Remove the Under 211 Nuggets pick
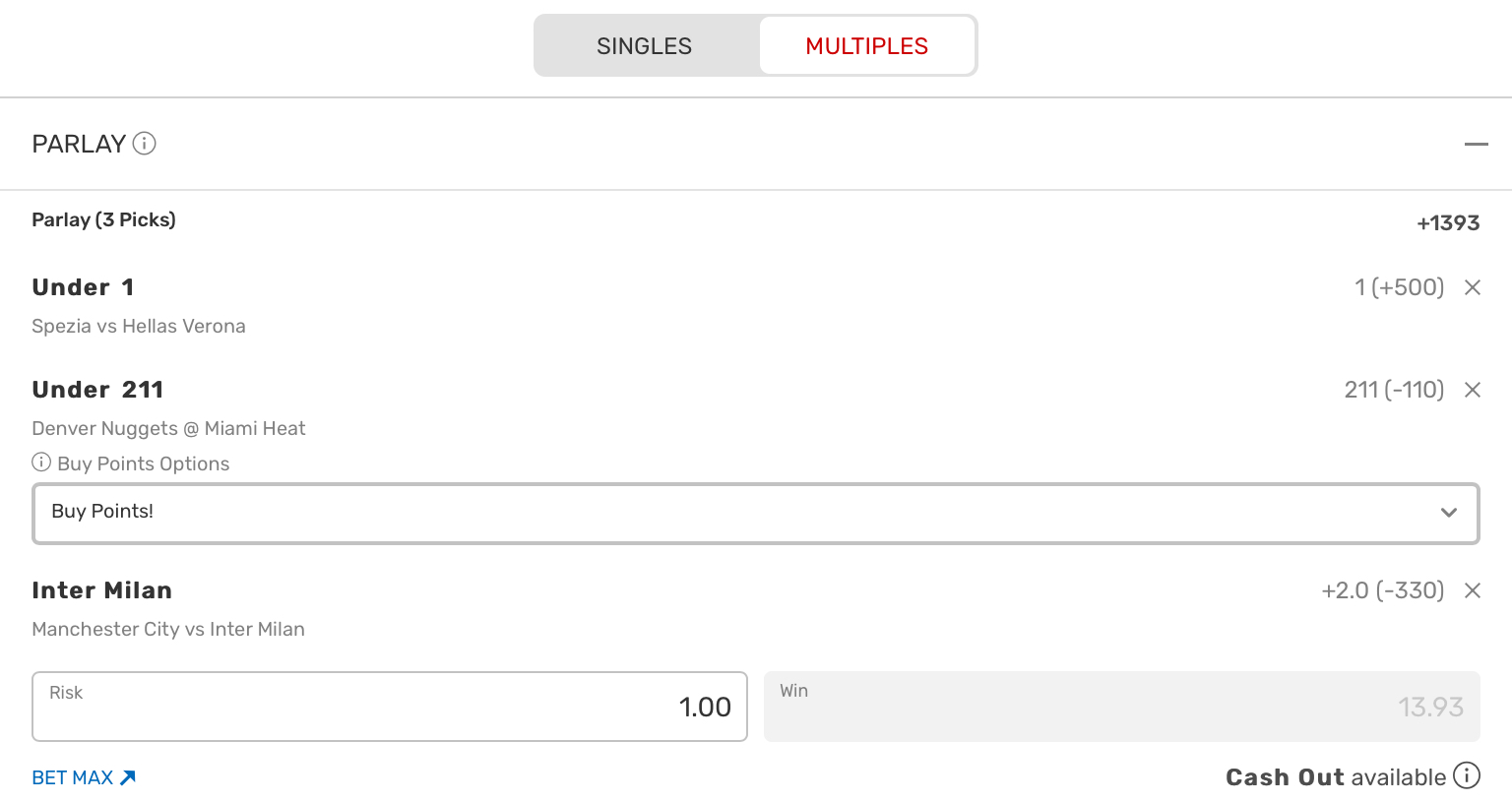Viewport: 1512px width, 803px height. (x=1473, y=390)
